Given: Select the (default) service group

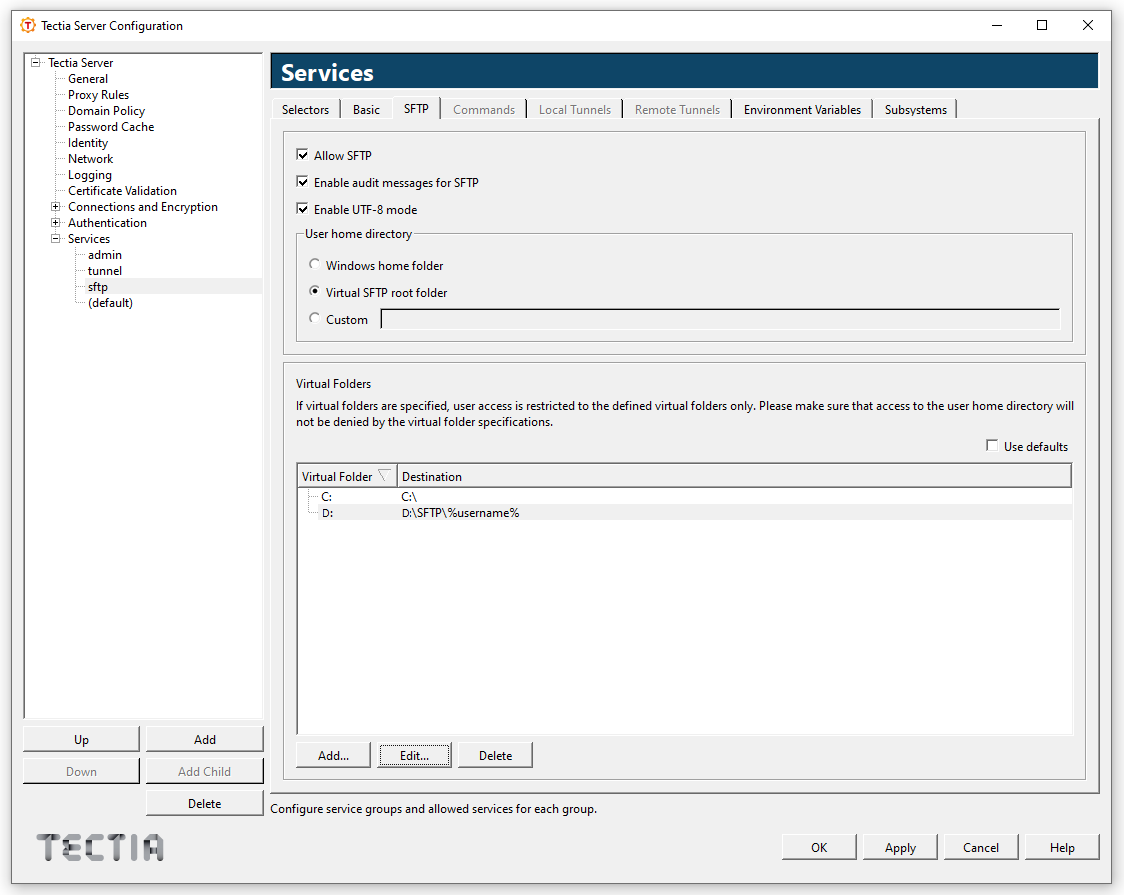Looking at the screenshot, I should tap(110, 302).
